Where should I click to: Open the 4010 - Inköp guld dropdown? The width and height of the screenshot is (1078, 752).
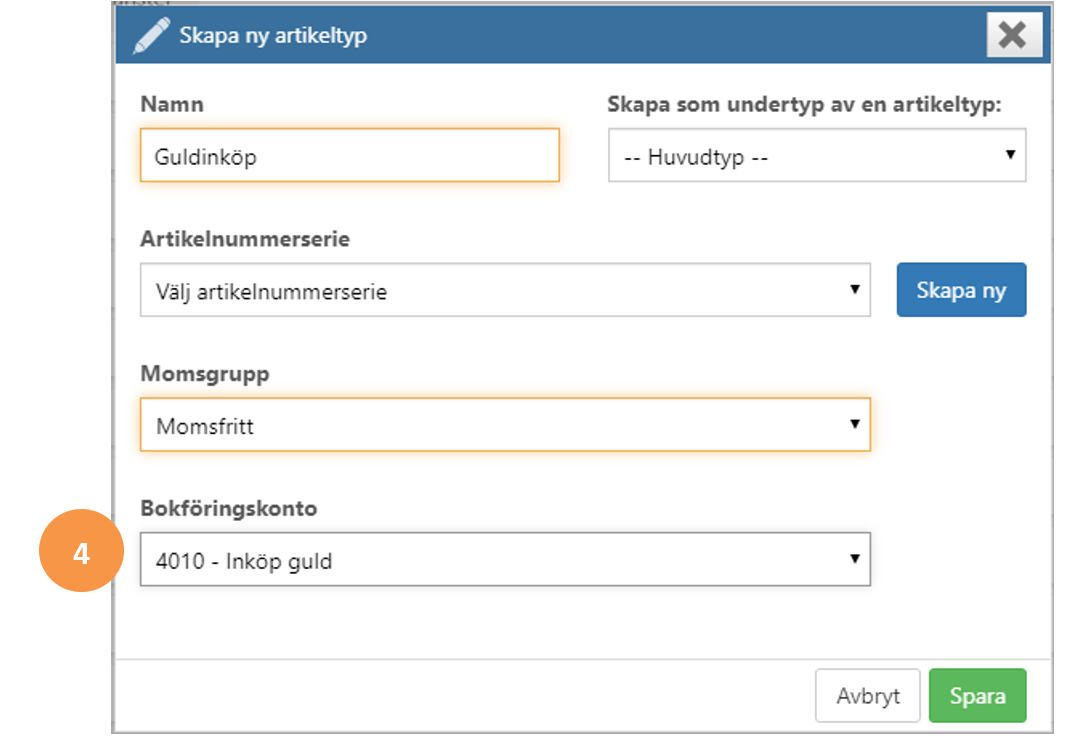coord(505,560)
